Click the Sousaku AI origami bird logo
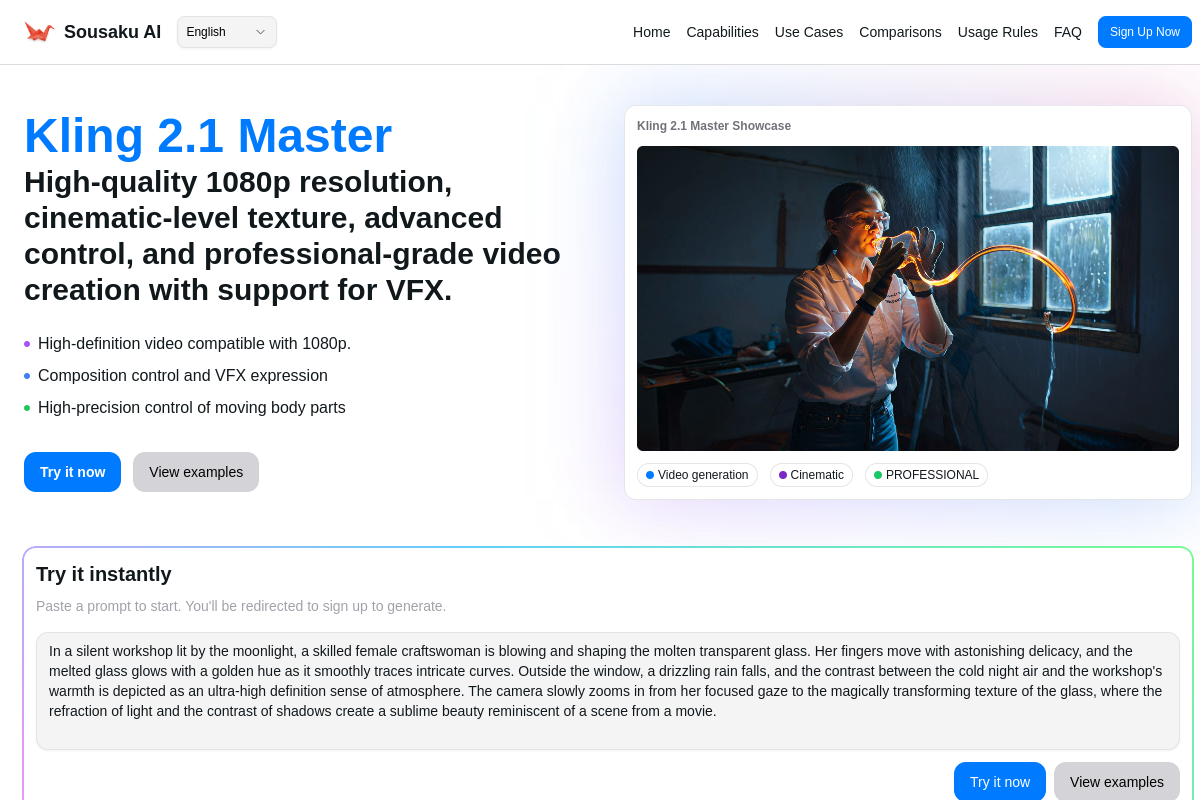This screenshot has width=1200, height=800. tap(39, 32)
